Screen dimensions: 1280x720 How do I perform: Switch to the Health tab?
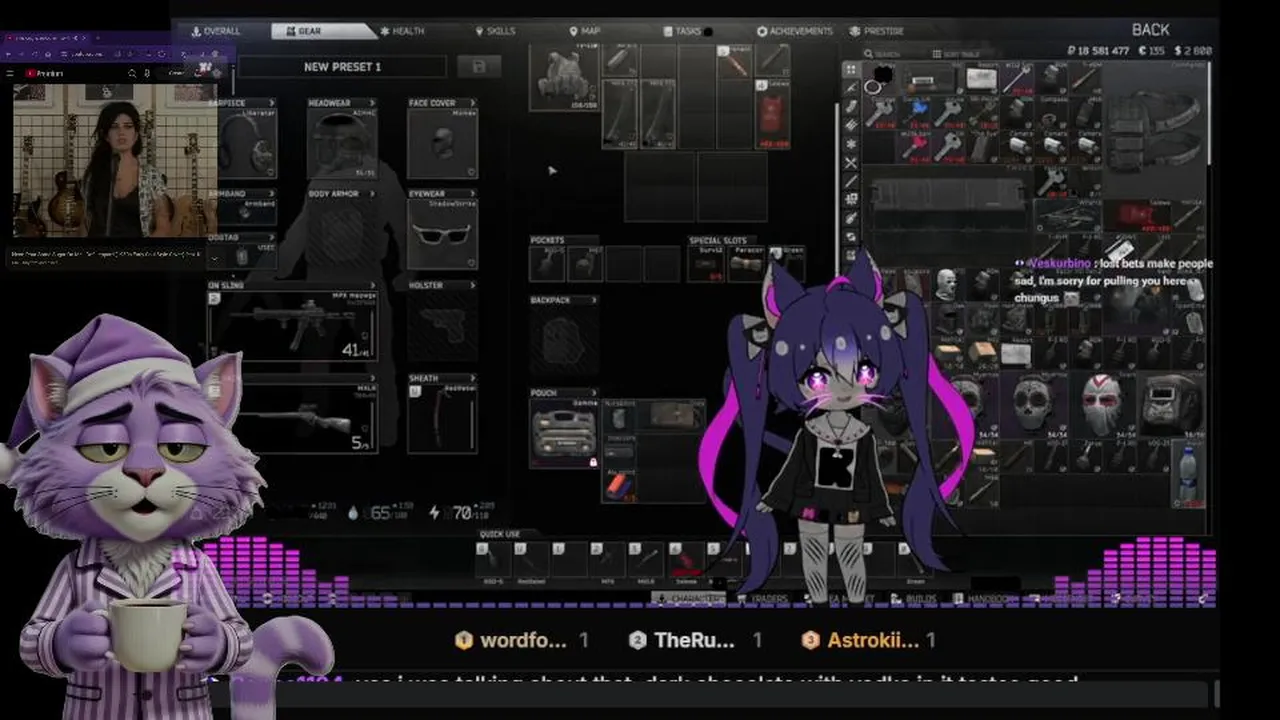[402, 31]
